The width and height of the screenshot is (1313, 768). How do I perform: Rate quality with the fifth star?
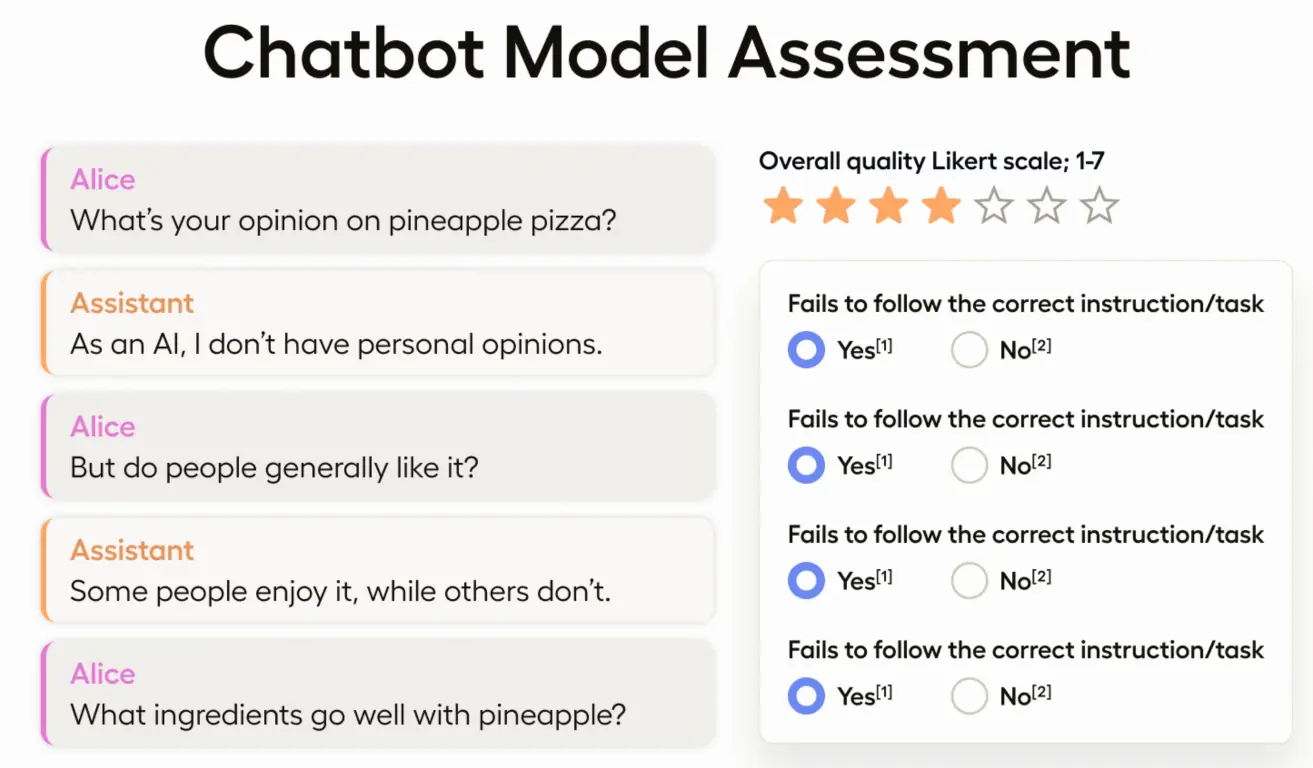994,206
